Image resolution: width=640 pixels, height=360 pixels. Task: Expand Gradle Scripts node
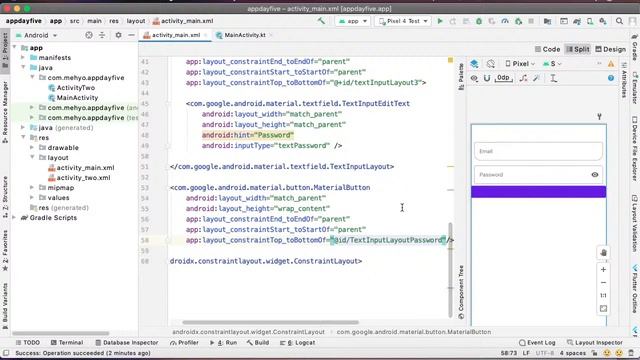tap(14, 218)
